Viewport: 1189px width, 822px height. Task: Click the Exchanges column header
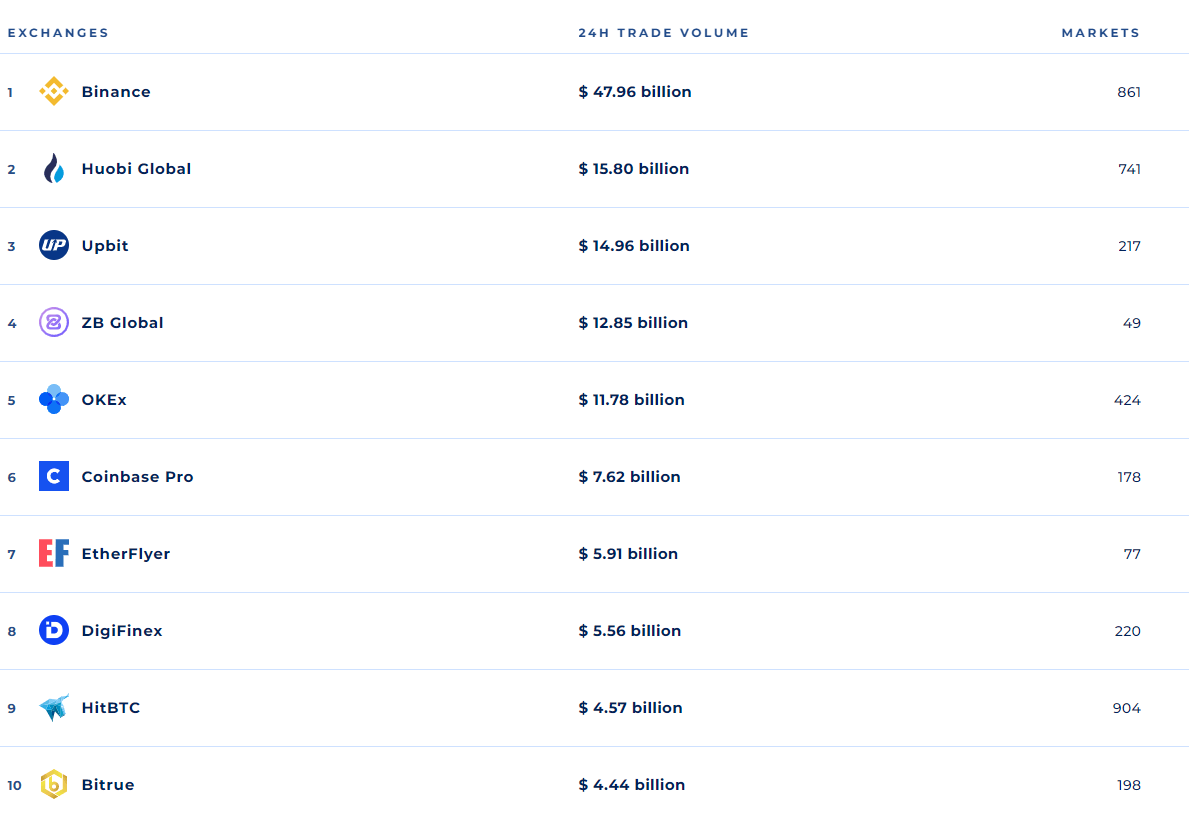pyautogui.click(x=58, y=33)
